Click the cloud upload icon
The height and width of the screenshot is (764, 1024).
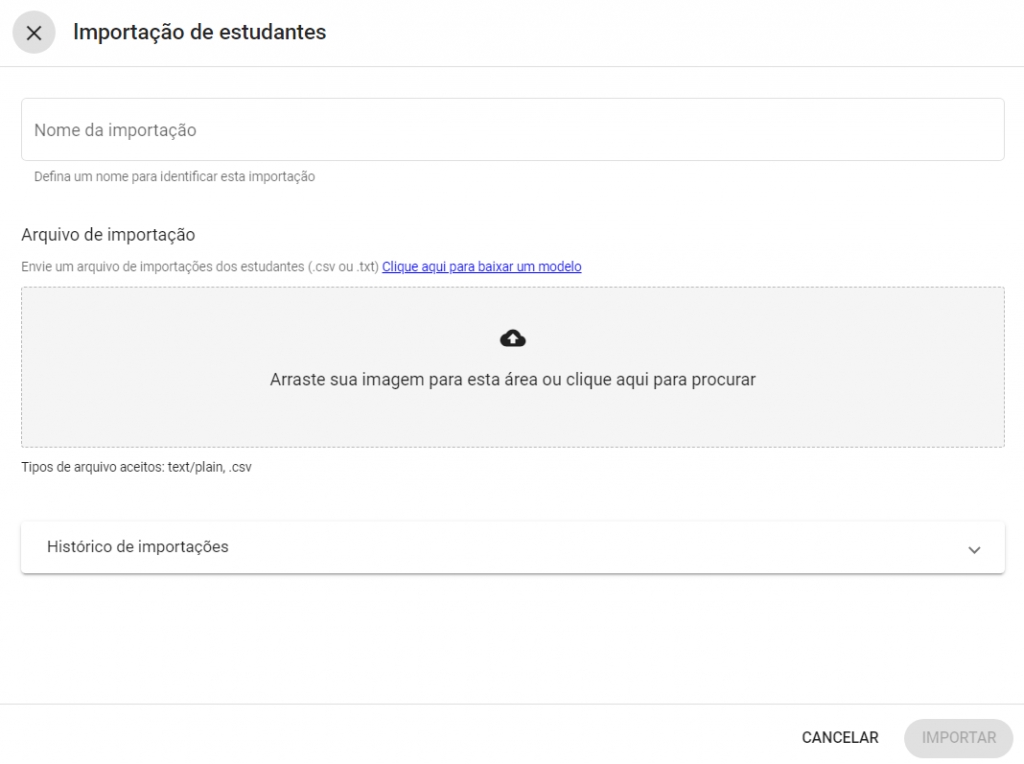[512, 339]
